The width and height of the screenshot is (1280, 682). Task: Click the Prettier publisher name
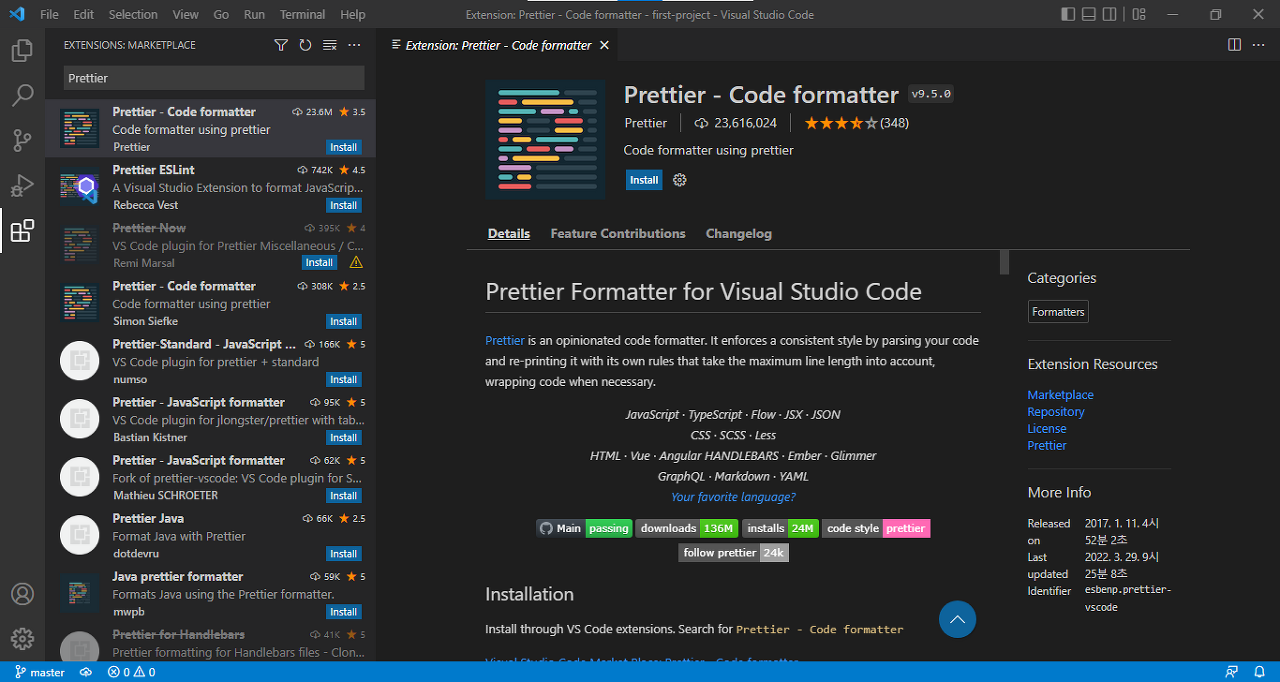pyautogui.click(x=645, y=123)
